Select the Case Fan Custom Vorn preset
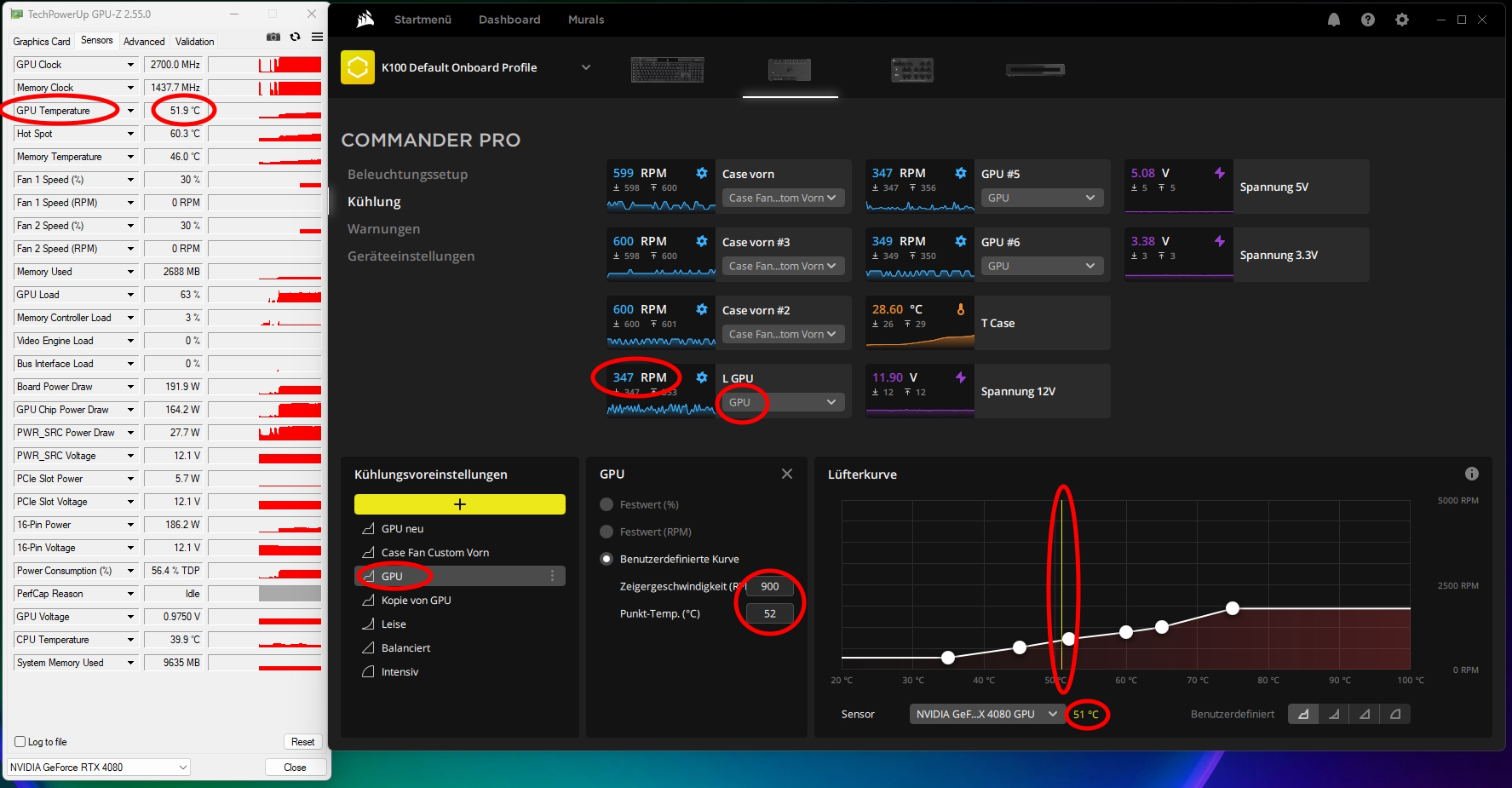1512x788 pixels. click(460, 553)
